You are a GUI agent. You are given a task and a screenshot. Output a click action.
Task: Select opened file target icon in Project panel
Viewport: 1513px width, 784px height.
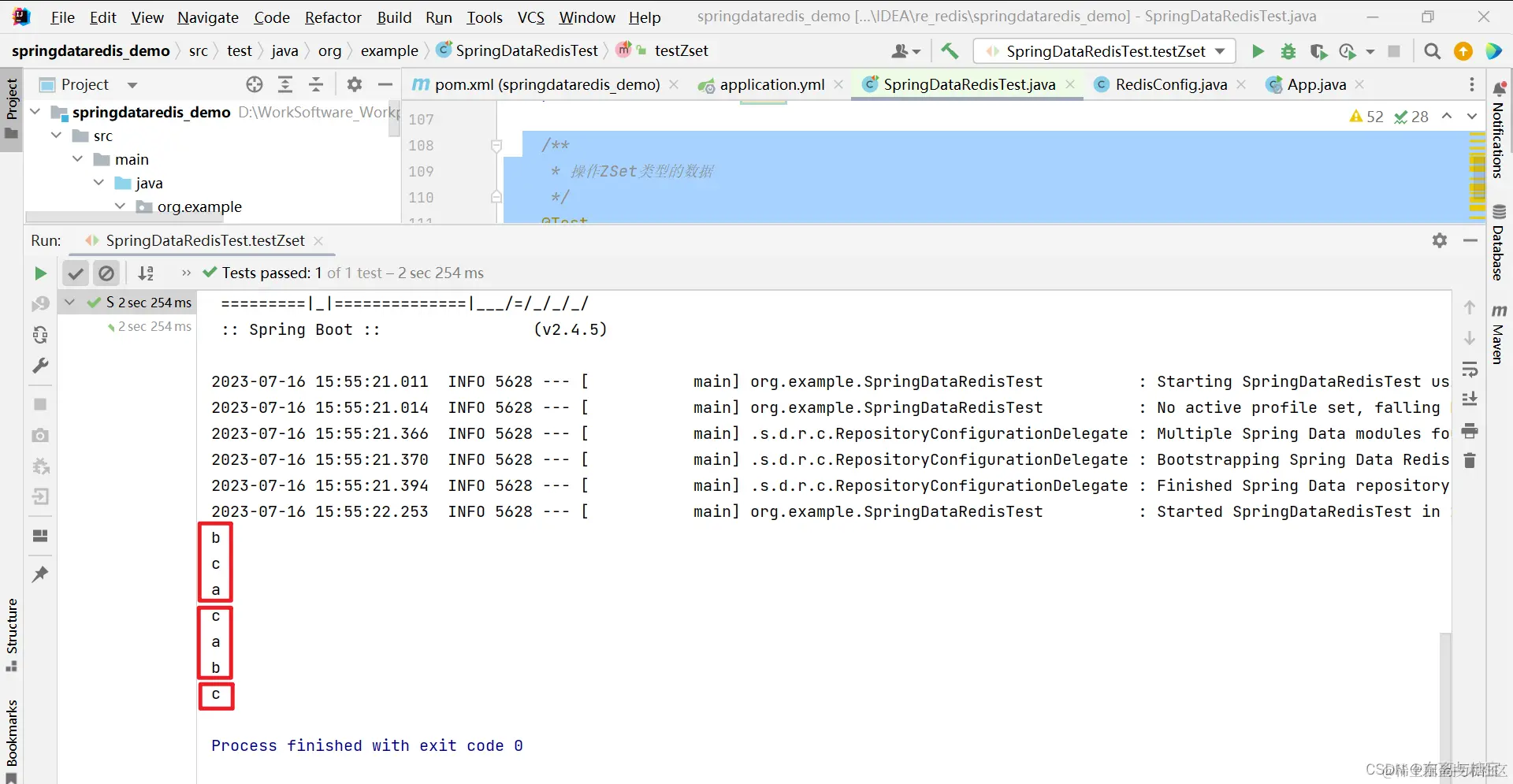254,84
